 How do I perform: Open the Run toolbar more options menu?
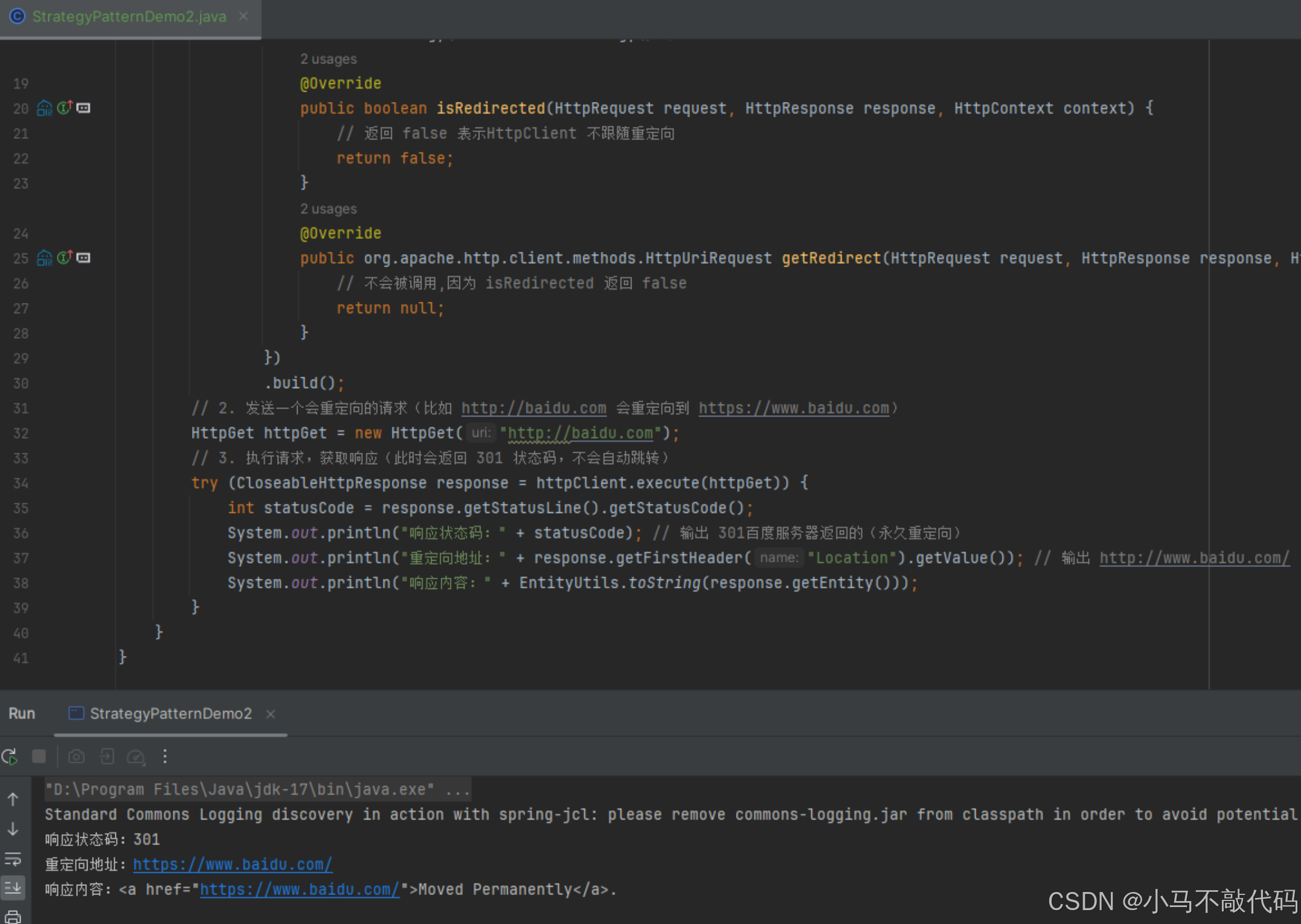click(x=165, y=756)
